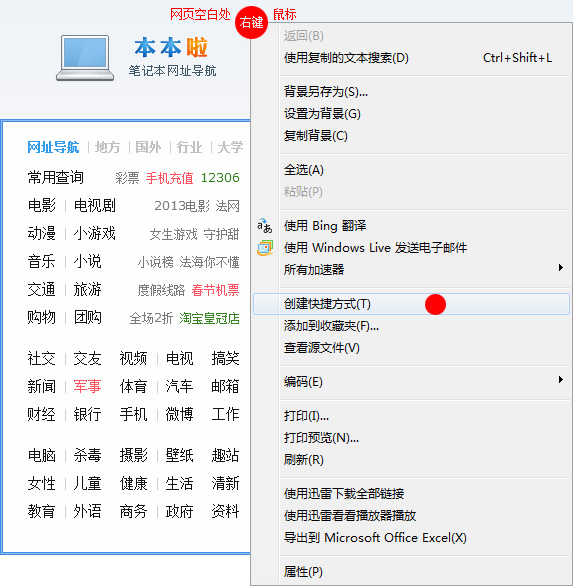
Task: Expand the 编码(E) submenu arrow
Action: [560, 380]
